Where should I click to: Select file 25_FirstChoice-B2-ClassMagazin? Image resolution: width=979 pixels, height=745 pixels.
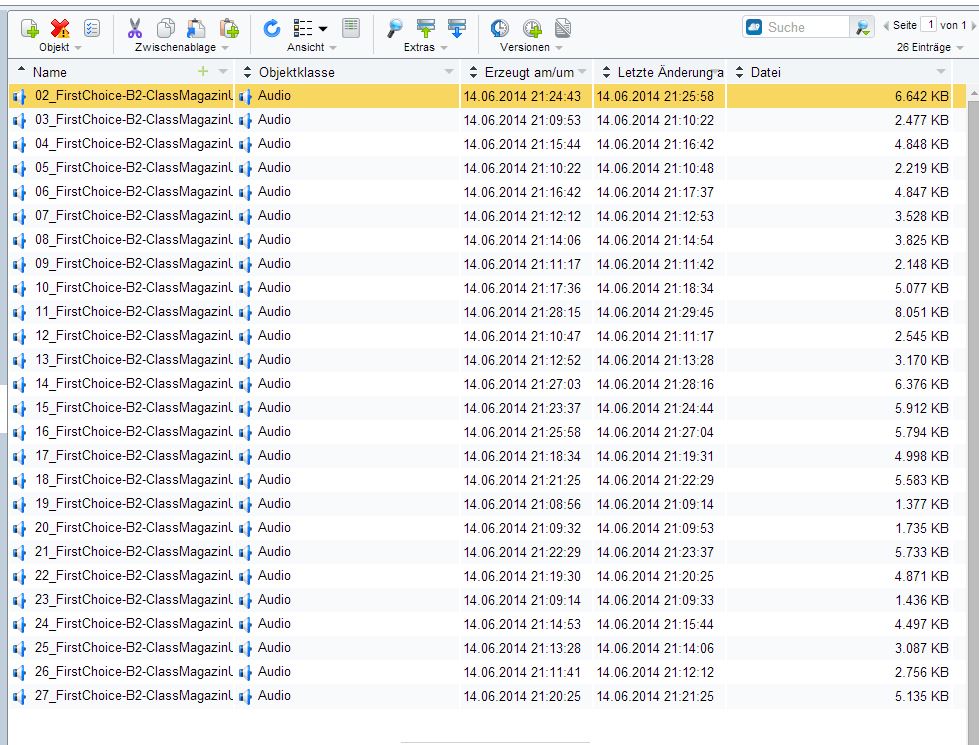(134, 648)
